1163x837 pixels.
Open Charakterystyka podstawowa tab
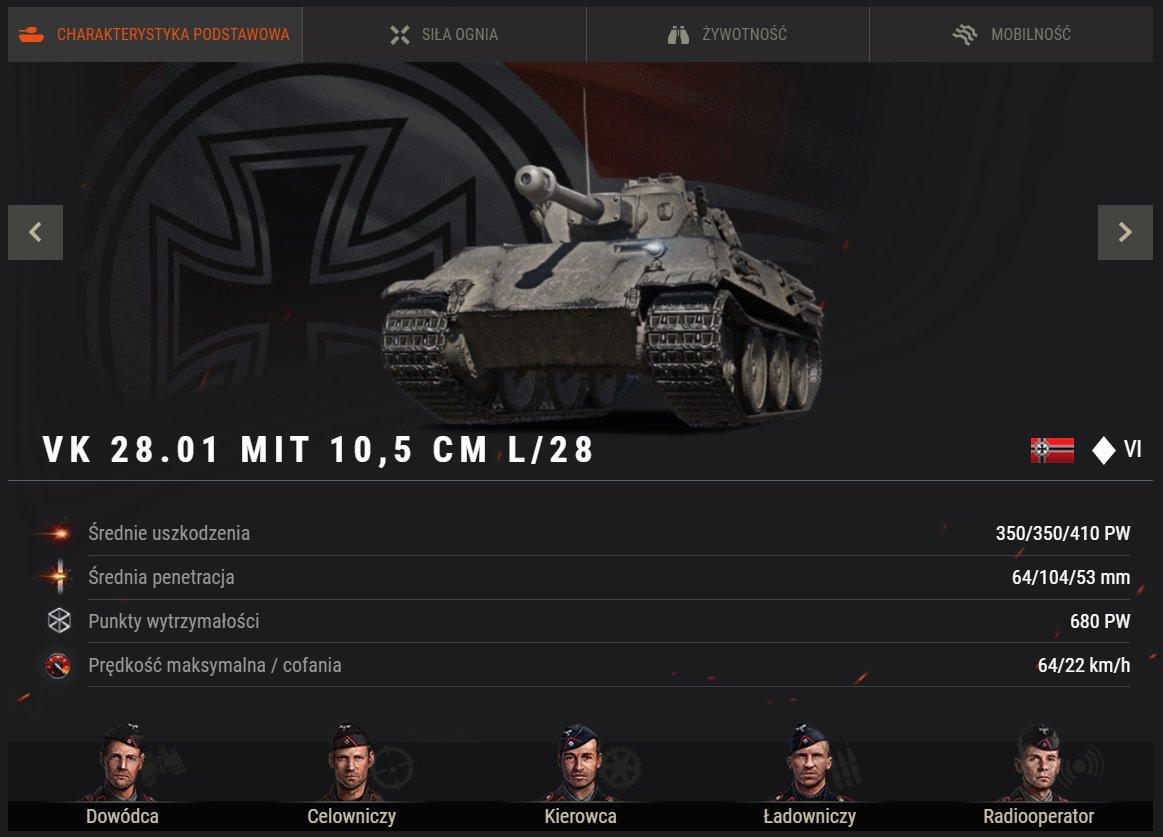[x=155, y=34]
